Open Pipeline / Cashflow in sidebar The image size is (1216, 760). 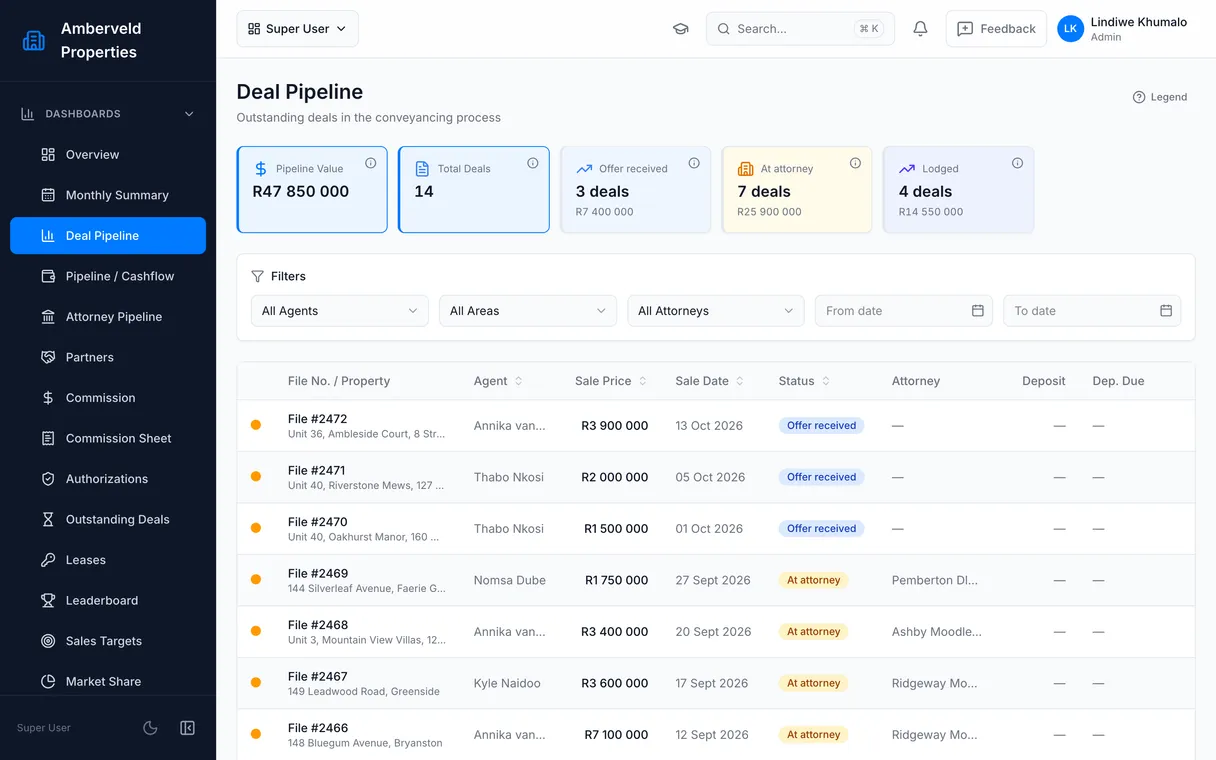(108, 276)
